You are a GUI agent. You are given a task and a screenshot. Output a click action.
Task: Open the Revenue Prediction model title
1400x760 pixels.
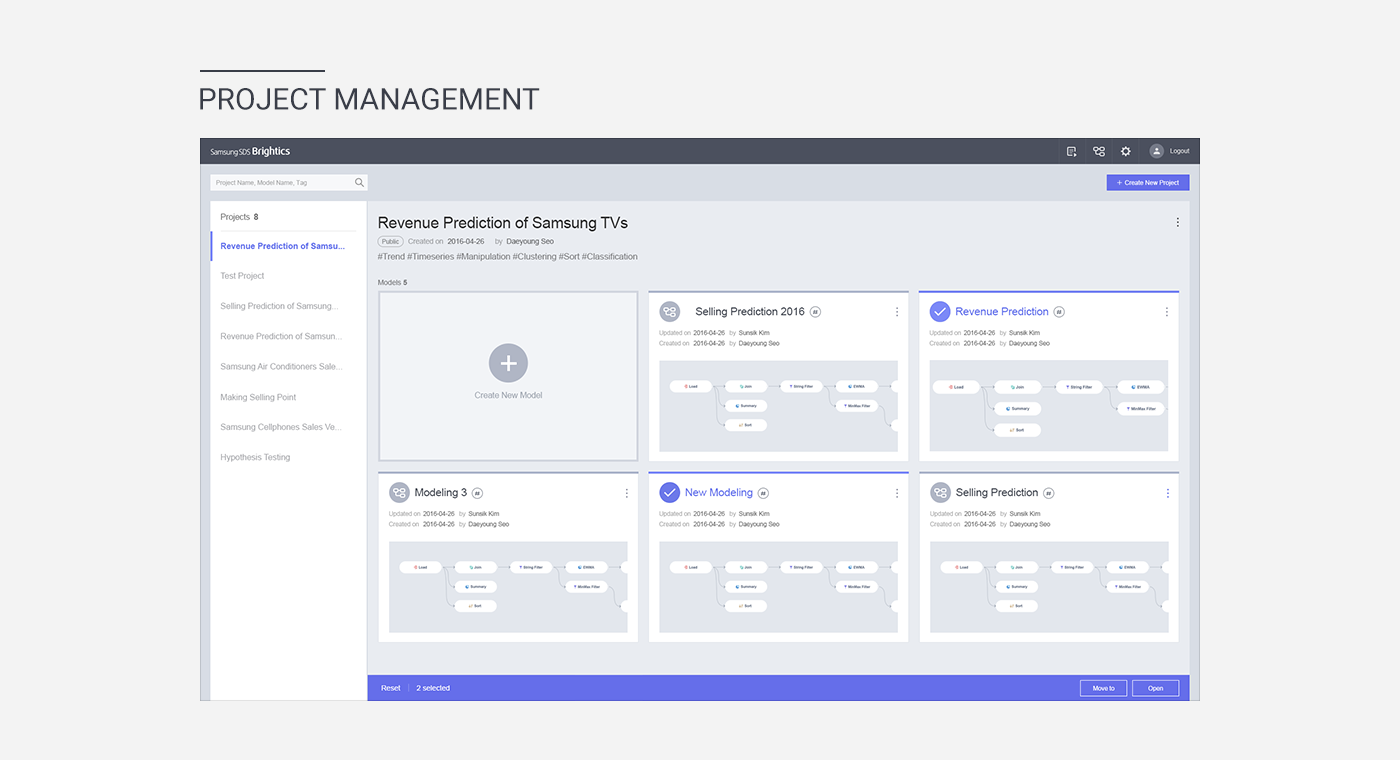coord(1002,312)
